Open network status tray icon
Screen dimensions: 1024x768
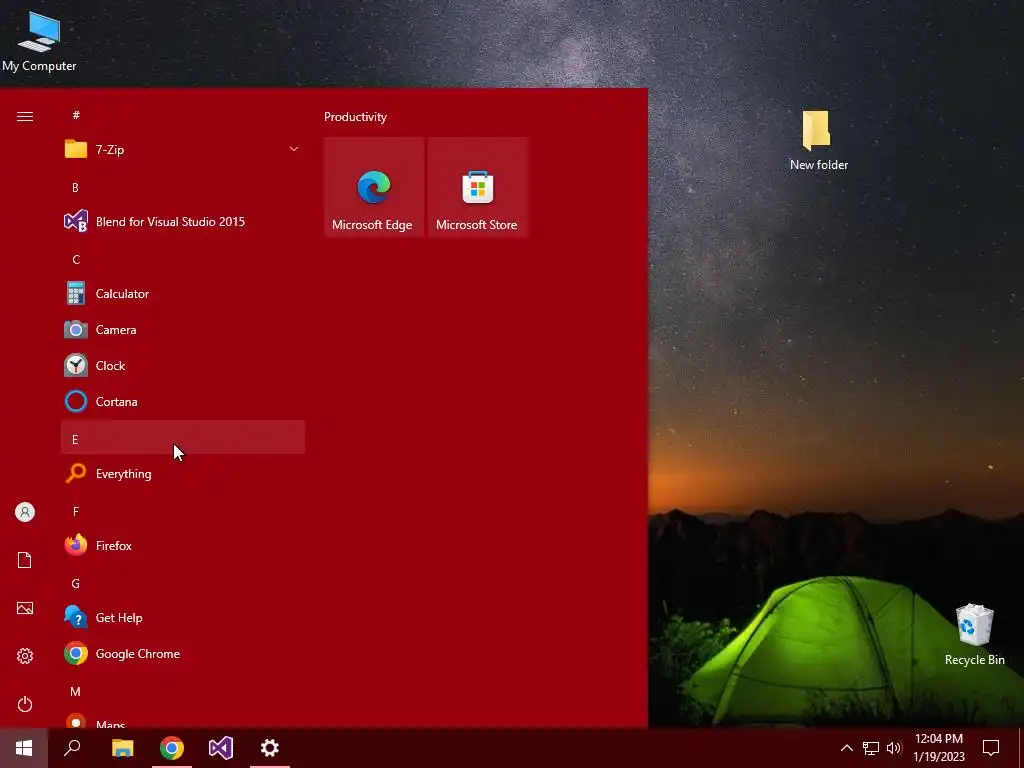(x=871, y=748)
